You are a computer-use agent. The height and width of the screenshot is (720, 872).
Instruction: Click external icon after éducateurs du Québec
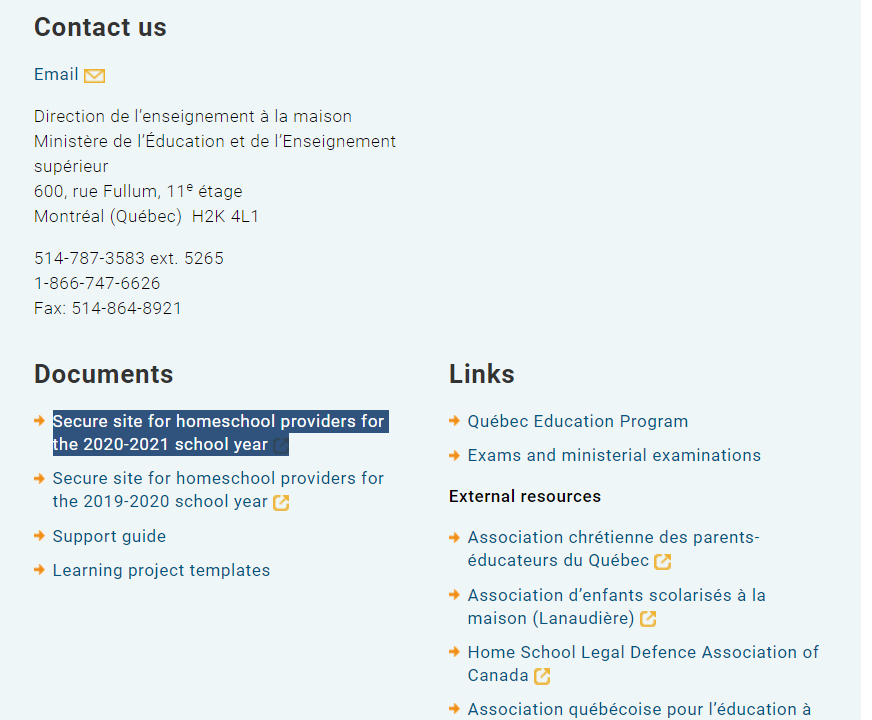[662, 562]
